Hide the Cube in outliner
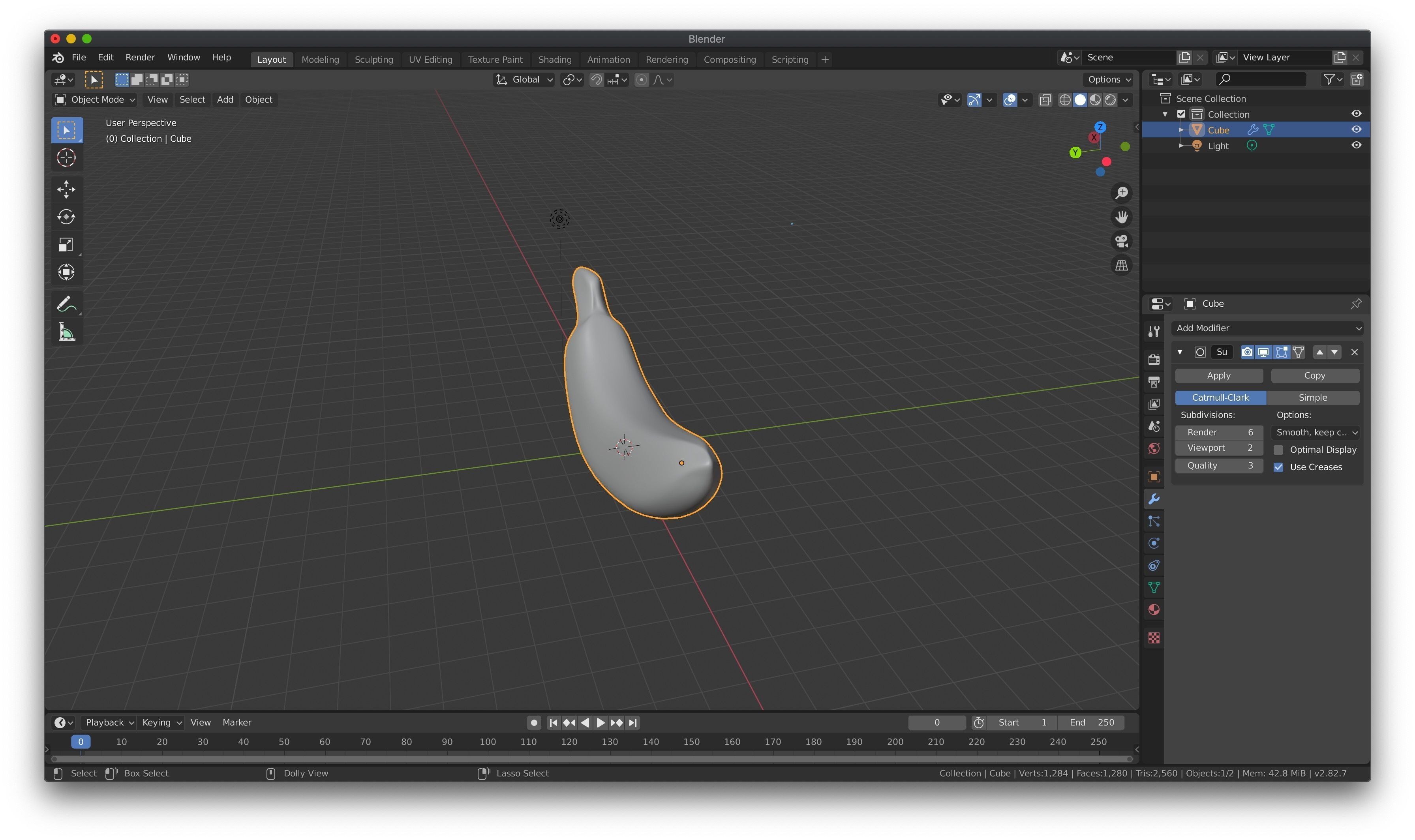The image size is (1415, 840). (x=1356, y=129)
